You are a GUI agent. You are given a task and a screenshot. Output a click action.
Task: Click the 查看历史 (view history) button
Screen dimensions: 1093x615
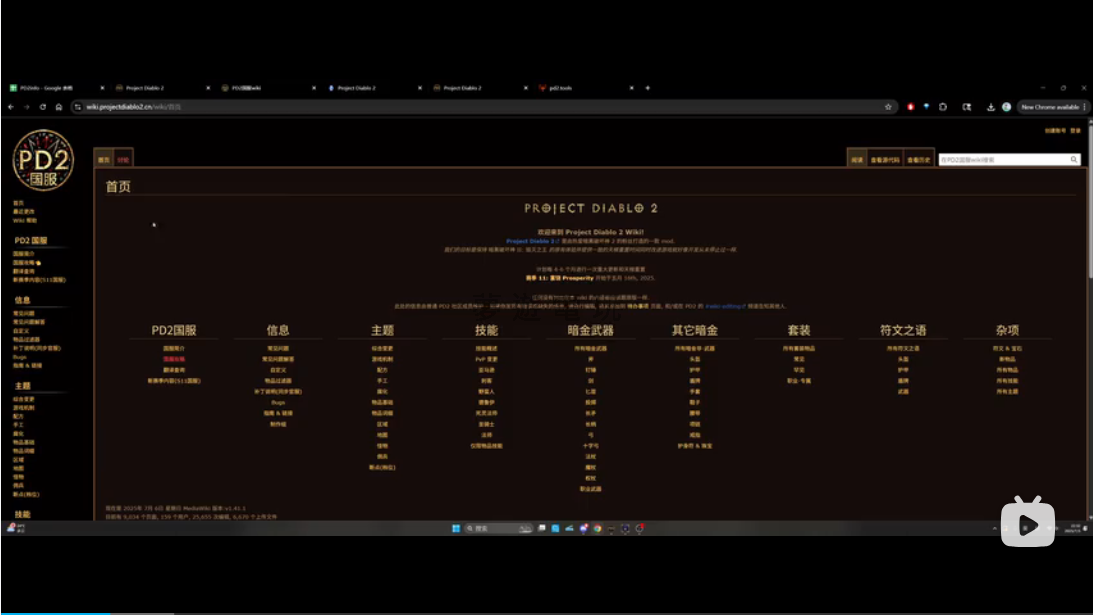coord(917,159)
